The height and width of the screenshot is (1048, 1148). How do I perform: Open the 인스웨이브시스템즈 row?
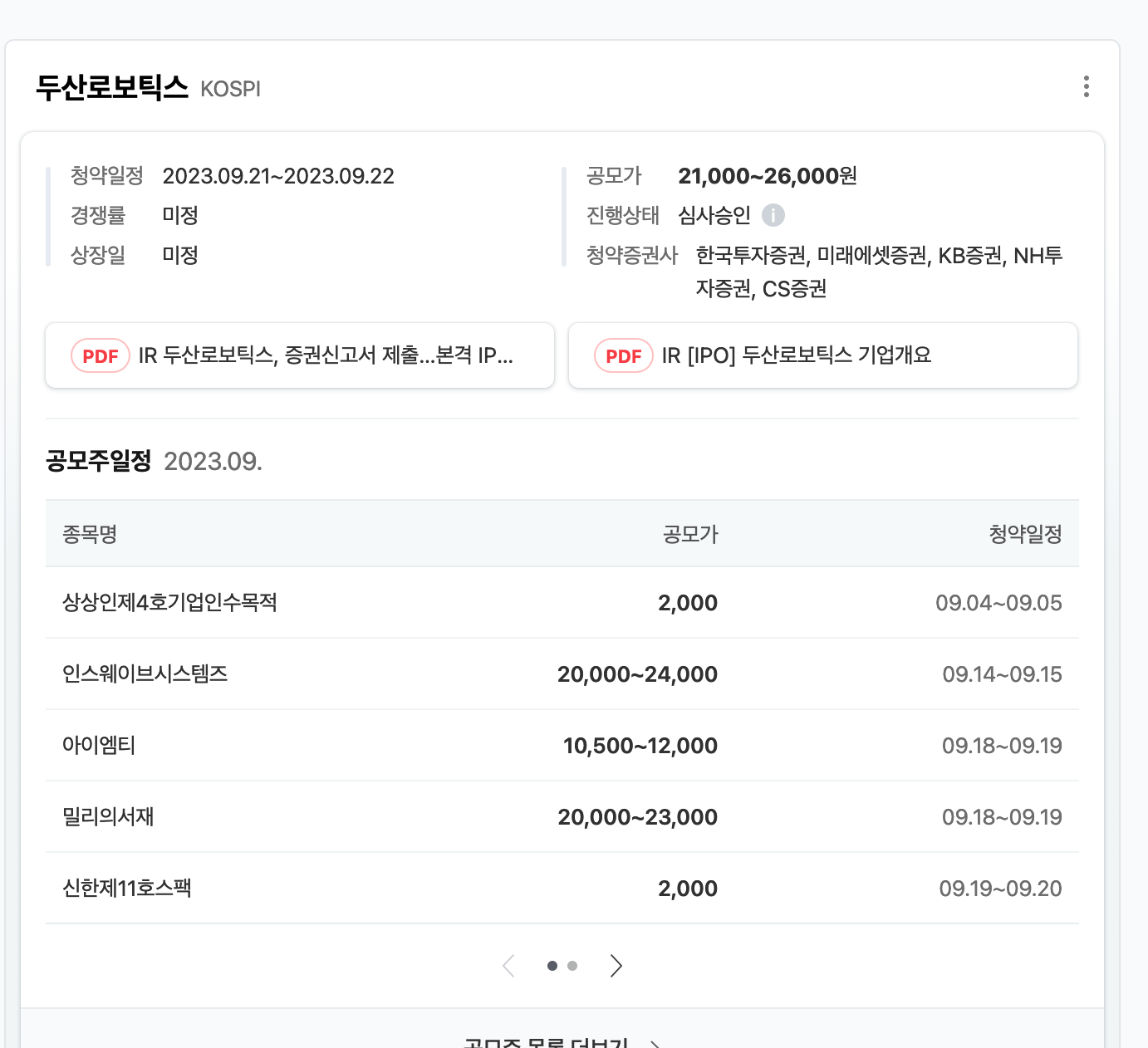pyautogui.click(x=562, y=674)
